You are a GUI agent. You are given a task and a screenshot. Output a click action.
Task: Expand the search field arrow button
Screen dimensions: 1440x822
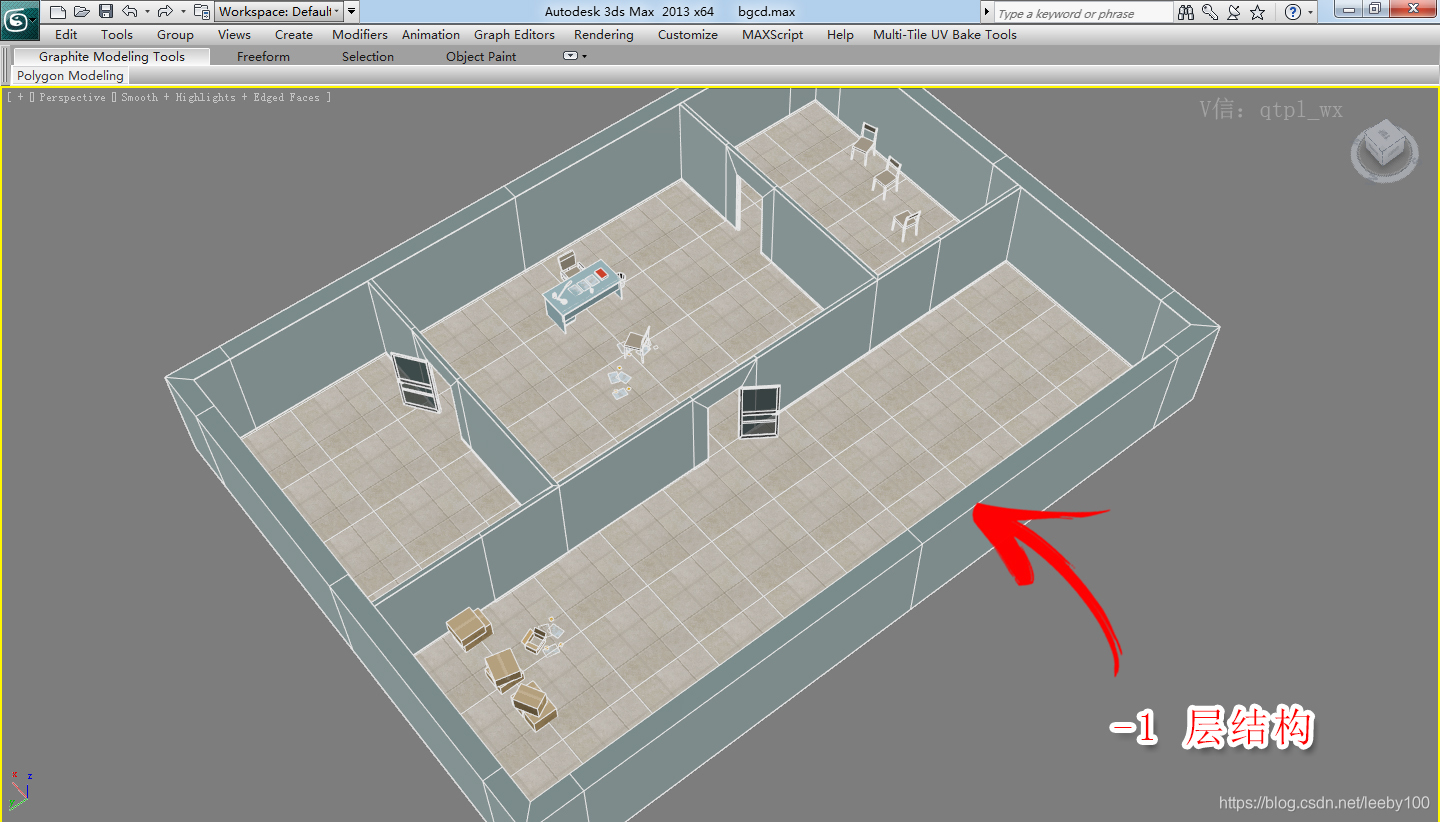988,12
